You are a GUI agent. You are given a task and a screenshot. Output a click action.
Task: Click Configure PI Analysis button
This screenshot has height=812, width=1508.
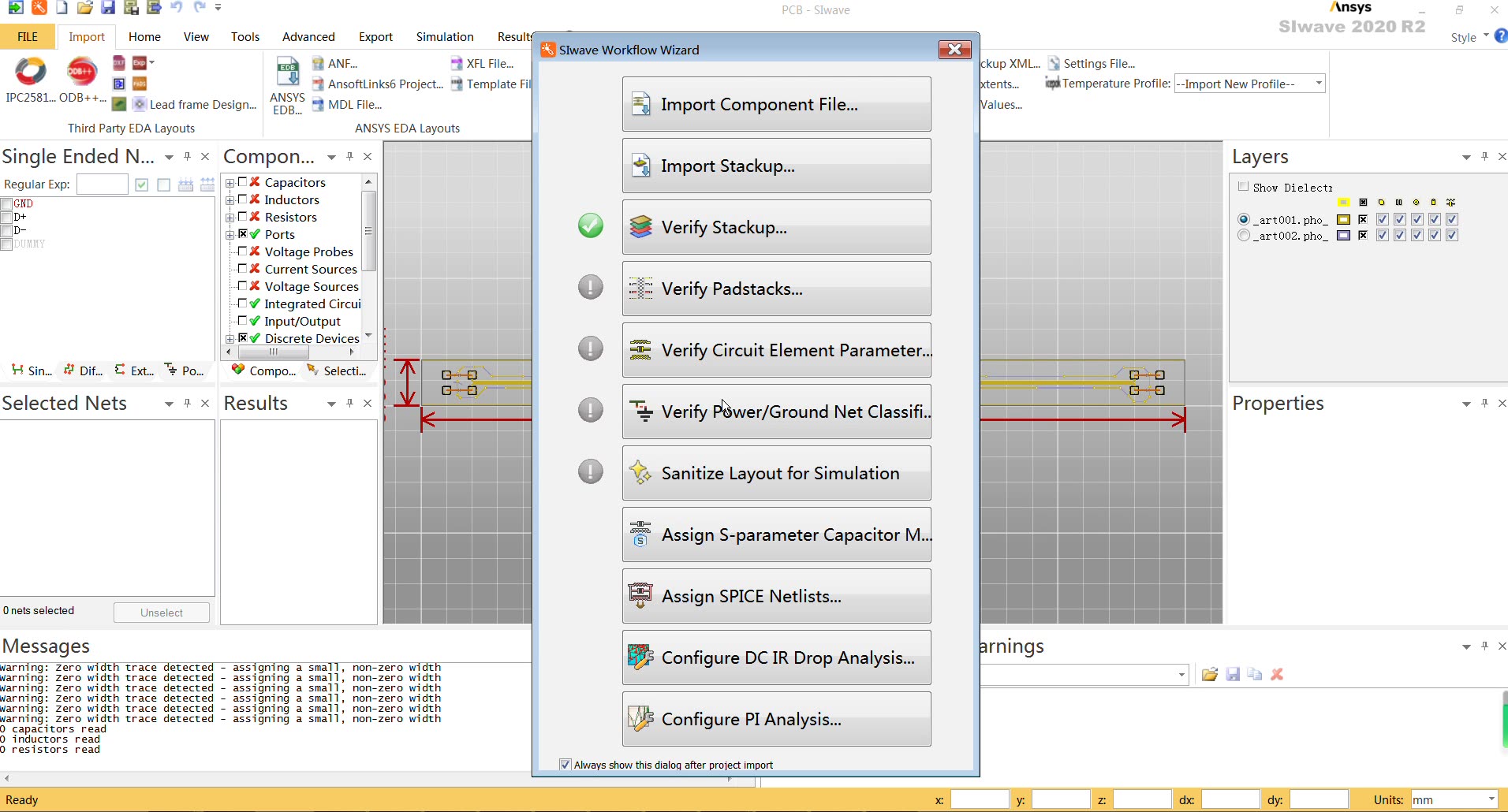tap(776, 719)
